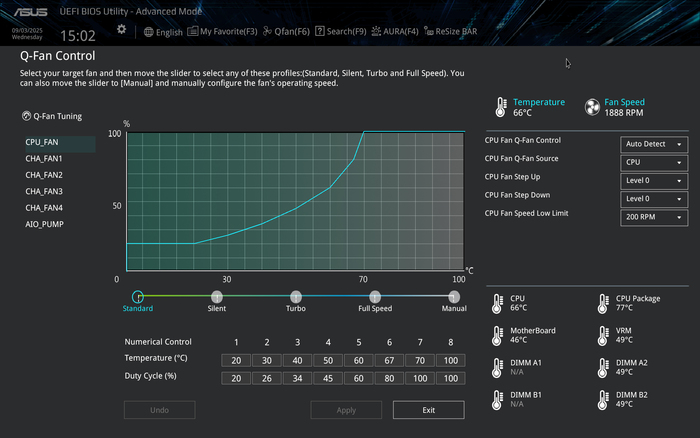The image size is (700, 438).
Task: Open ReSize BAR setting
Action: point(453,32)
